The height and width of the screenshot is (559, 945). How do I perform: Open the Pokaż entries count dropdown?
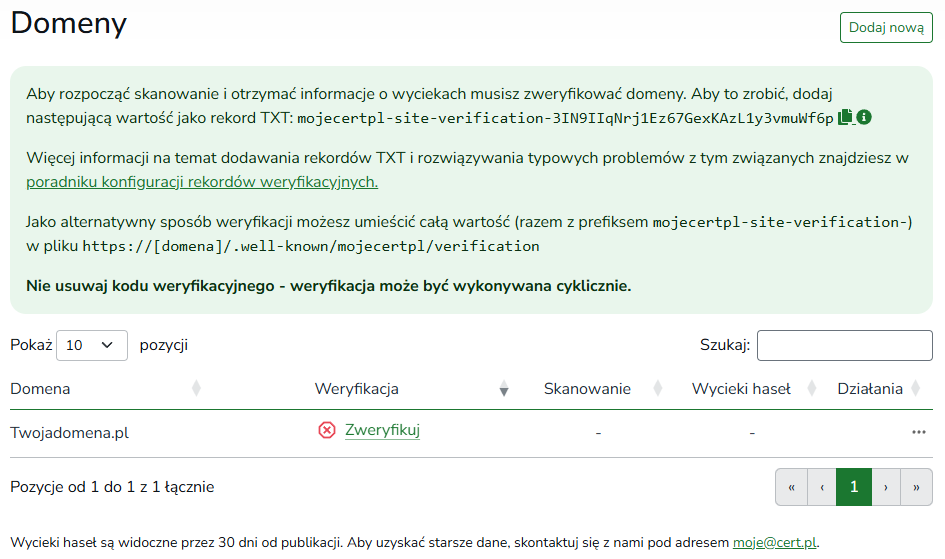pyautogui.click(x=92, y=345)
